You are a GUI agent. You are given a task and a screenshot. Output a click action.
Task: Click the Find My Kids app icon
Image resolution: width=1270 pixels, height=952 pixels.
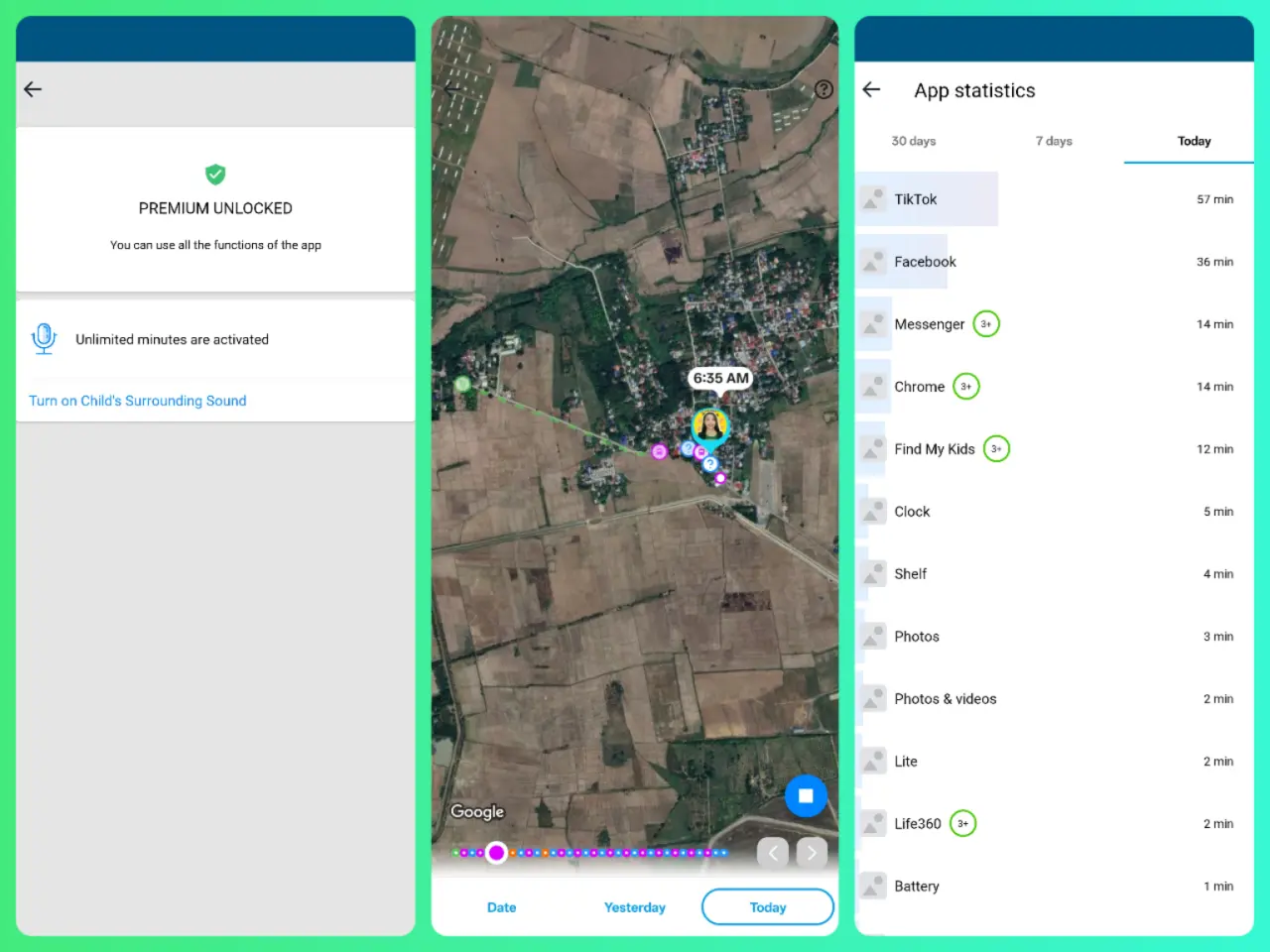[873, 449]
